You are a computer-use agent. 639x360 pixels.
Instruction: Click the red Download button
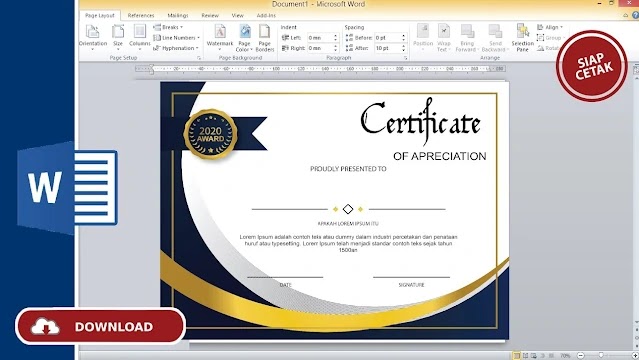tap(101, 326)
